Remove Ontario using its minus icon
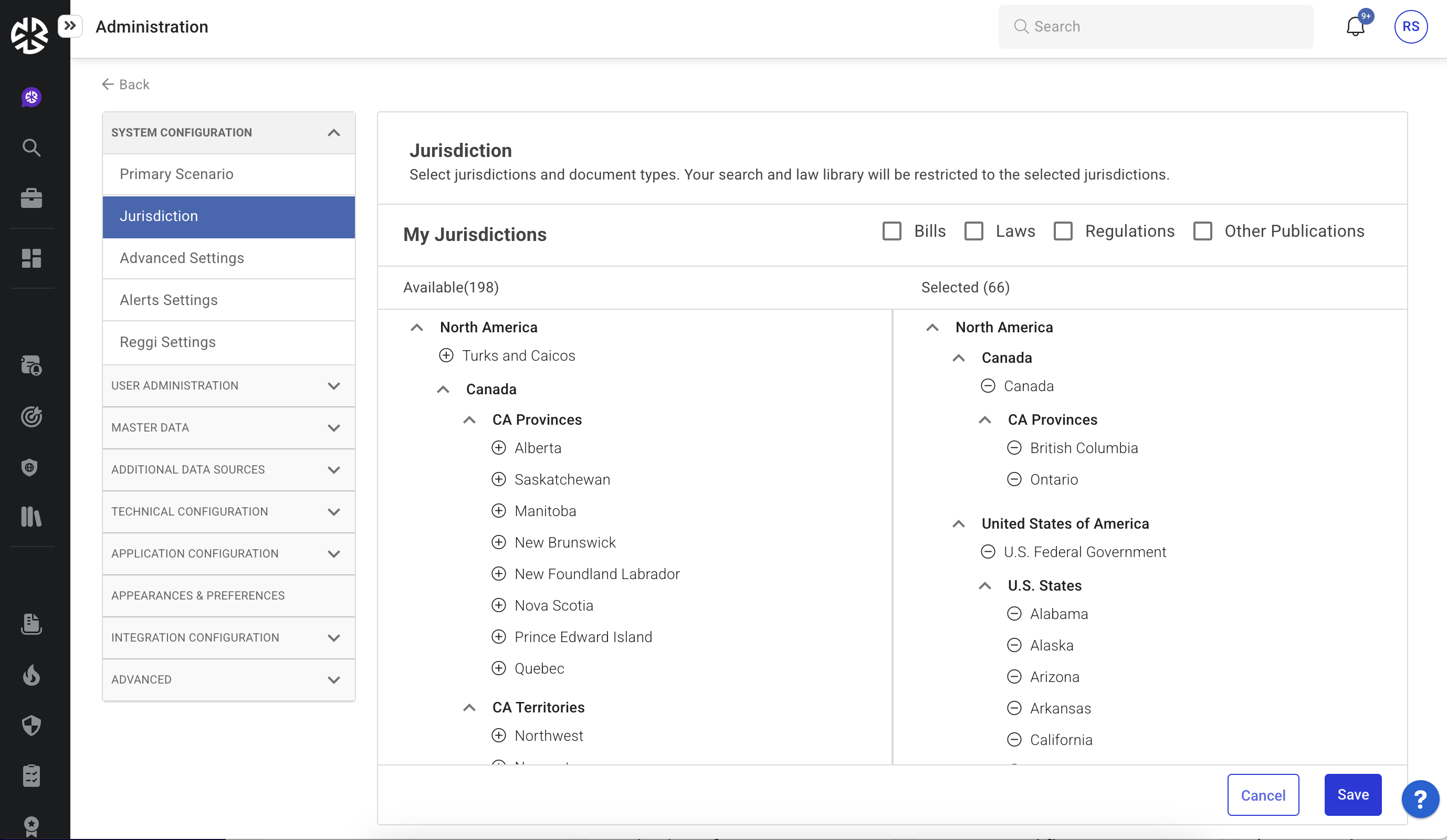The height and width of the screenshot is (840, 1447). pos(1014,479)
